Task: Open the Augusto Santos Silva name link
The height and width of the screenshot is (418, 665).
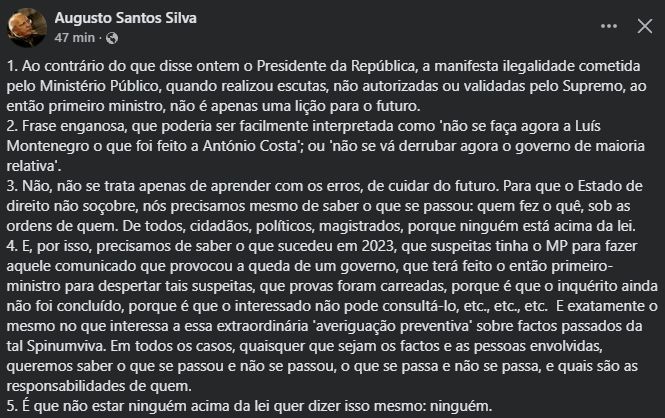Action: pos(126,18)
